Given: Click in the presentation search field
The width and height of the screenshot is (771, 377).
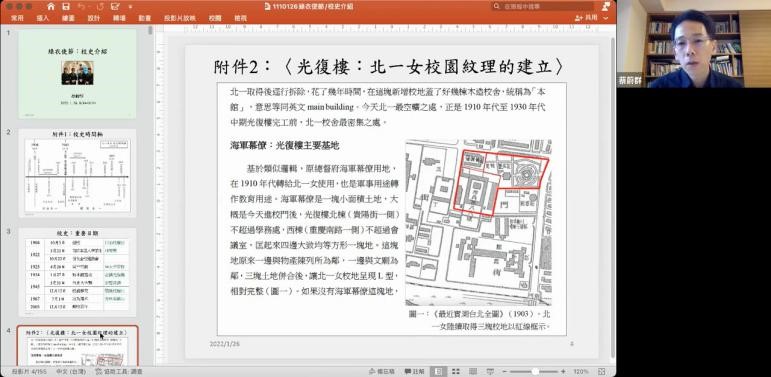Looking at the screenshot, I should [x=543, y=6].
